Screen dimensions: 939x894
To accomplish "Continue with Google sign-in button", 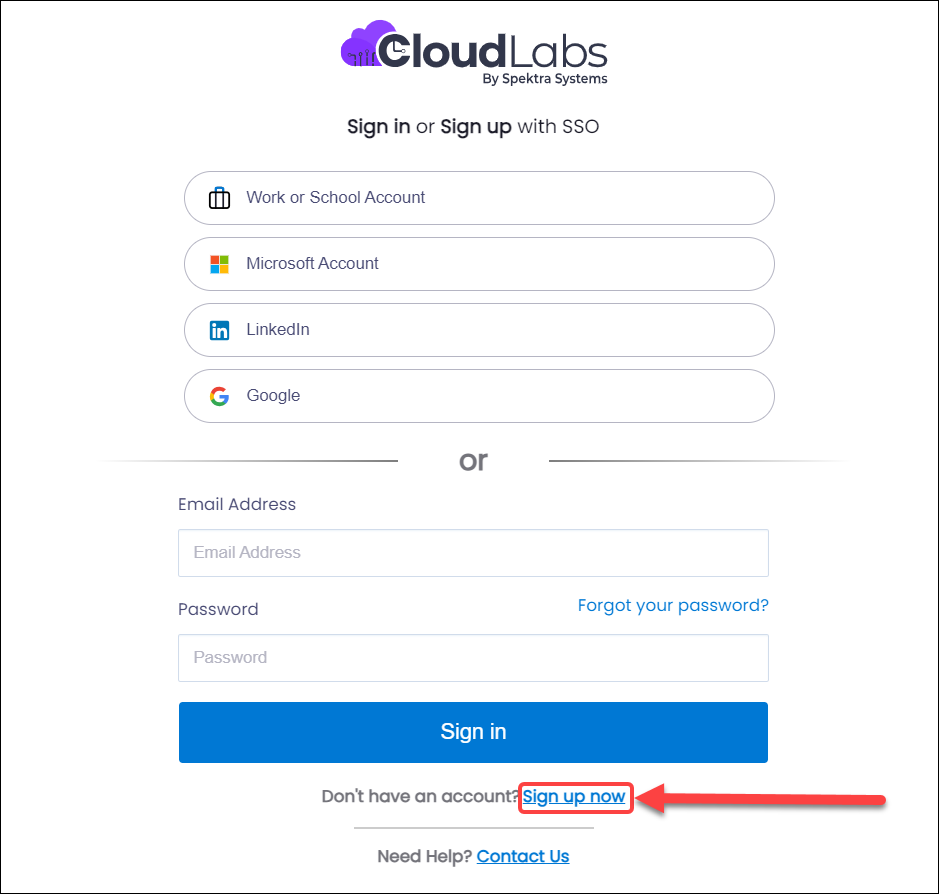I will [x=479, y=396].
